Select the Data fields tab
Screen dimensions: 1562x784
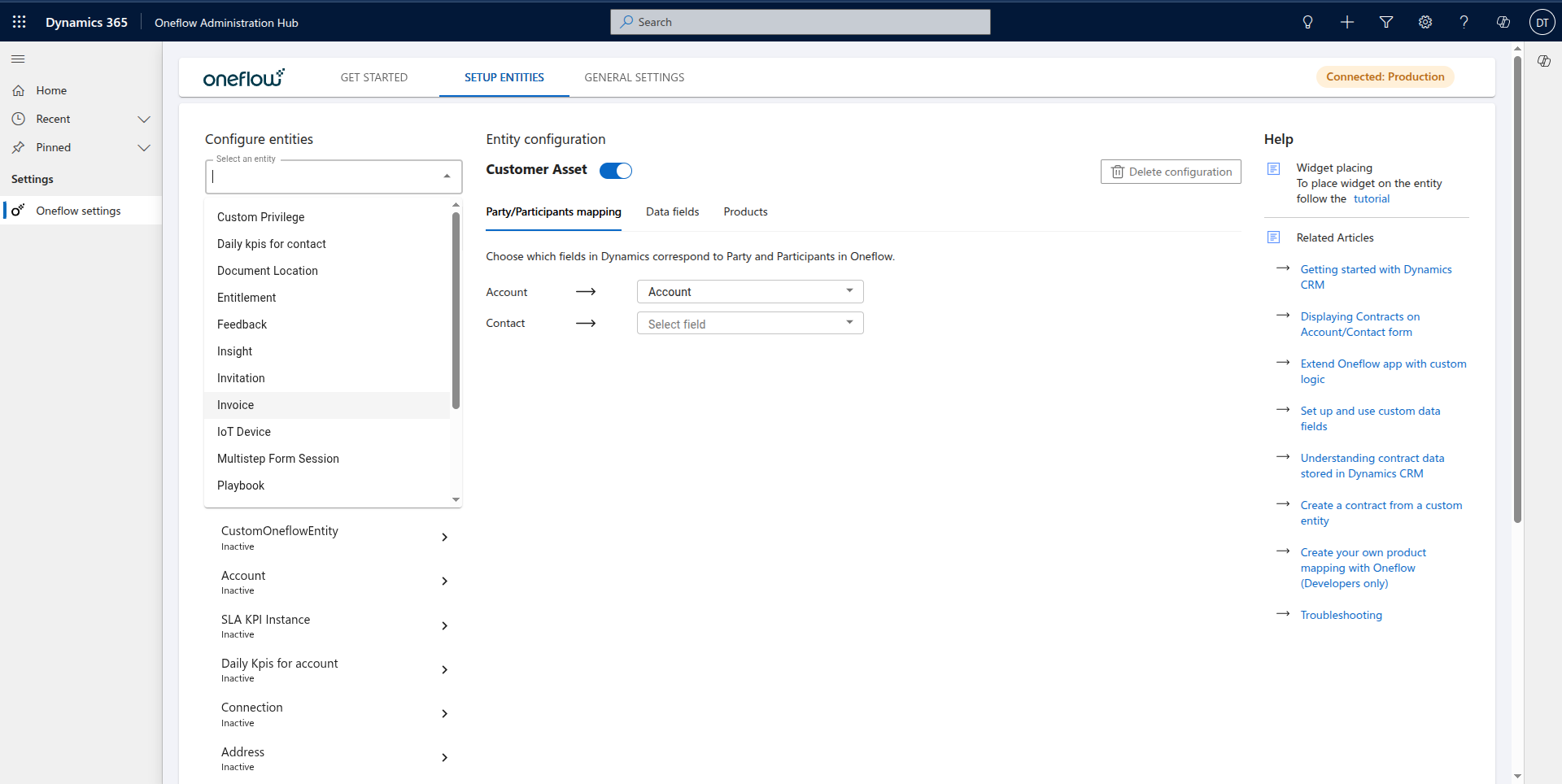point(673,211)
